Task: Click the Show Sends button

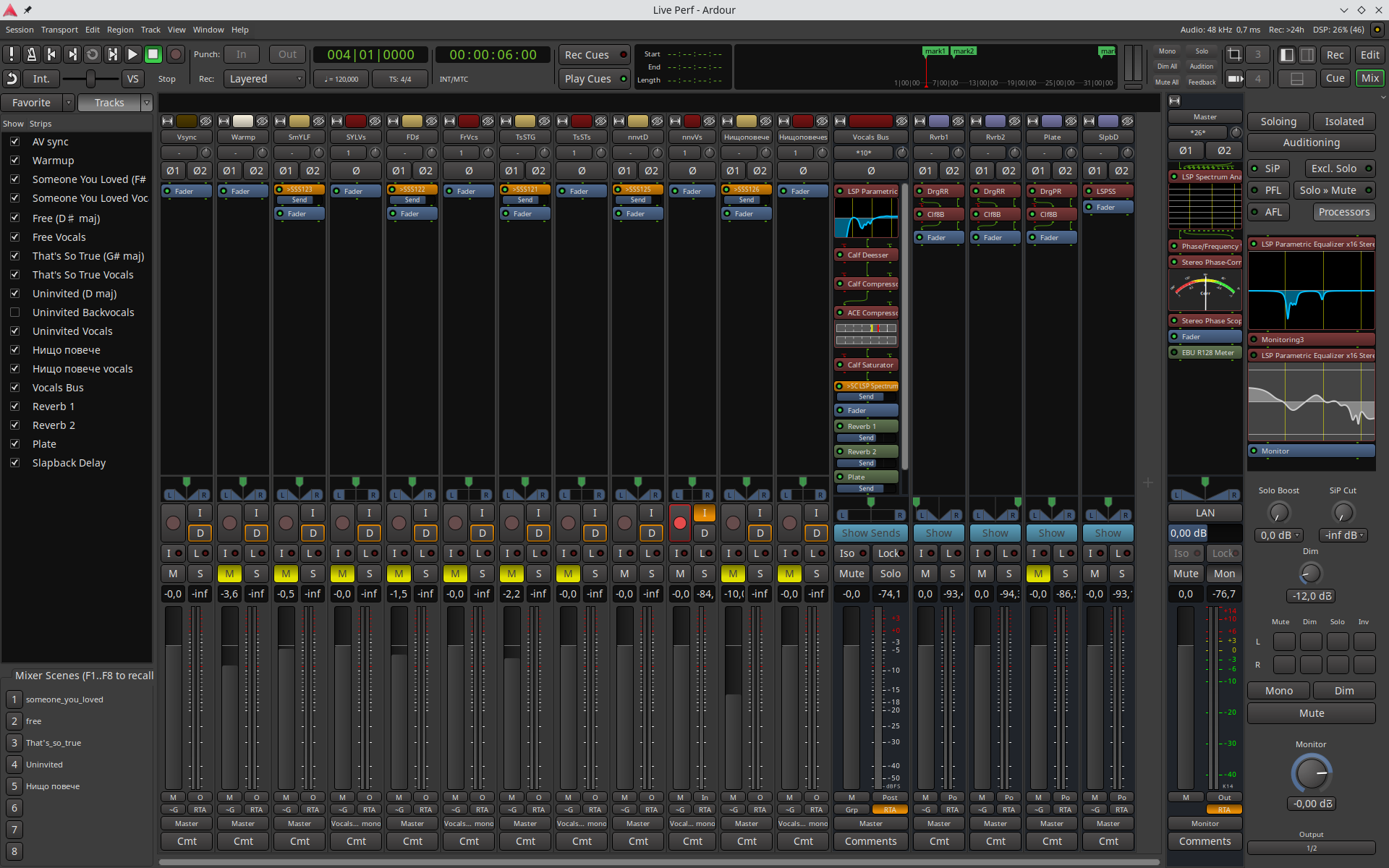Action: pyautogui.click(x=870, y=533)
